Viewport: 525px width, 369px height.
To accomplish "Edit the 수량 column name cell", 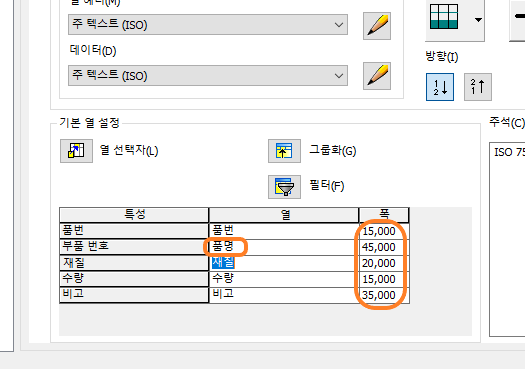I will (x=284, y=279).
